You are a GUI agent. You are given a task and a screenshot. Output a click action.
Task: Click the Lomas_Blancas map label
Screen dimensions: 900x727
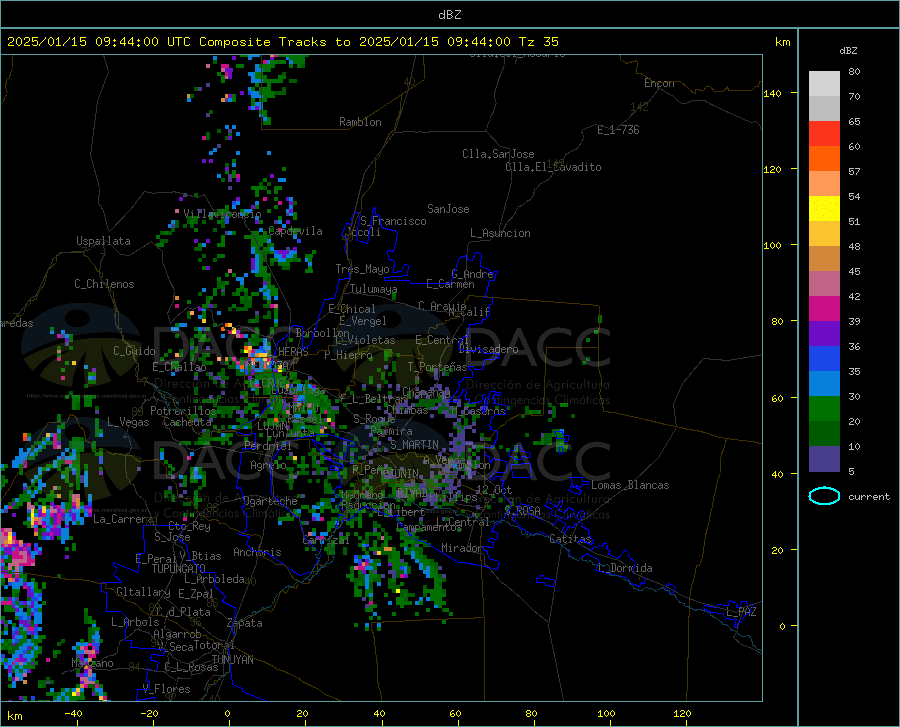click(x=630, y=485)
